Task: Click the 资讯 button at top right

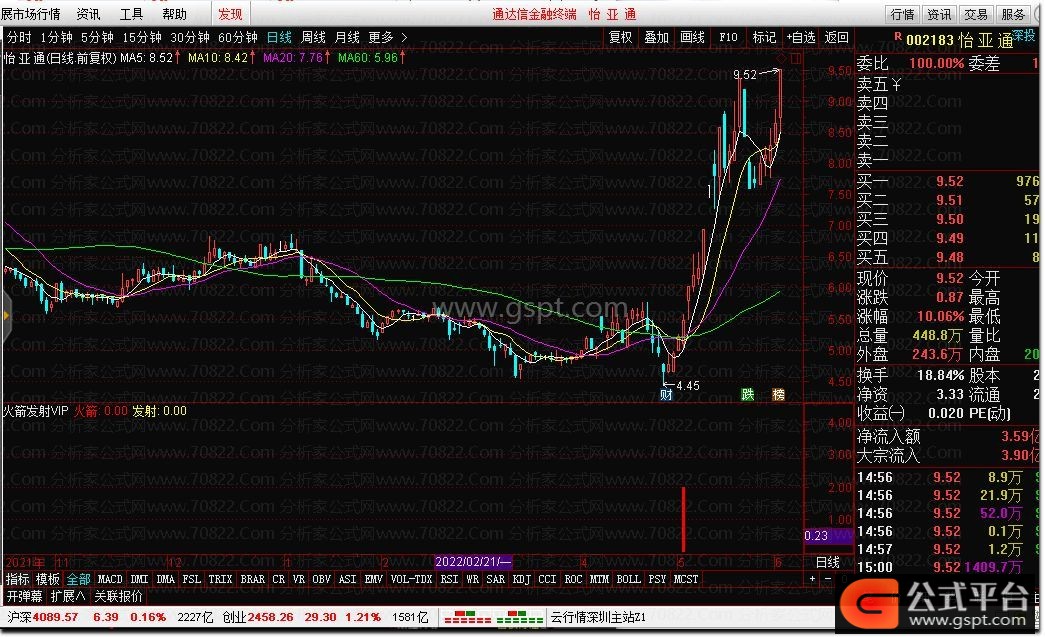Action: pos(939,14)
